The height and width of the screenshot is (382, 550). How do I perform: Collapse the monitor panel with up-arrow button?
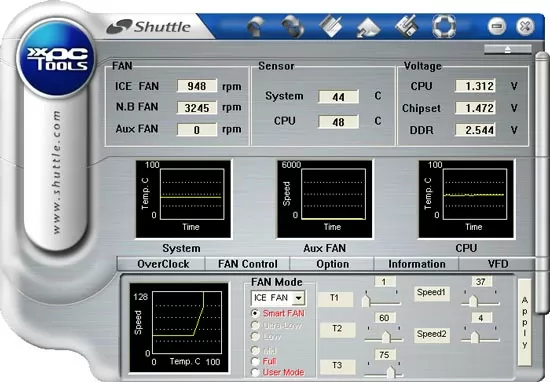(508, 49)
